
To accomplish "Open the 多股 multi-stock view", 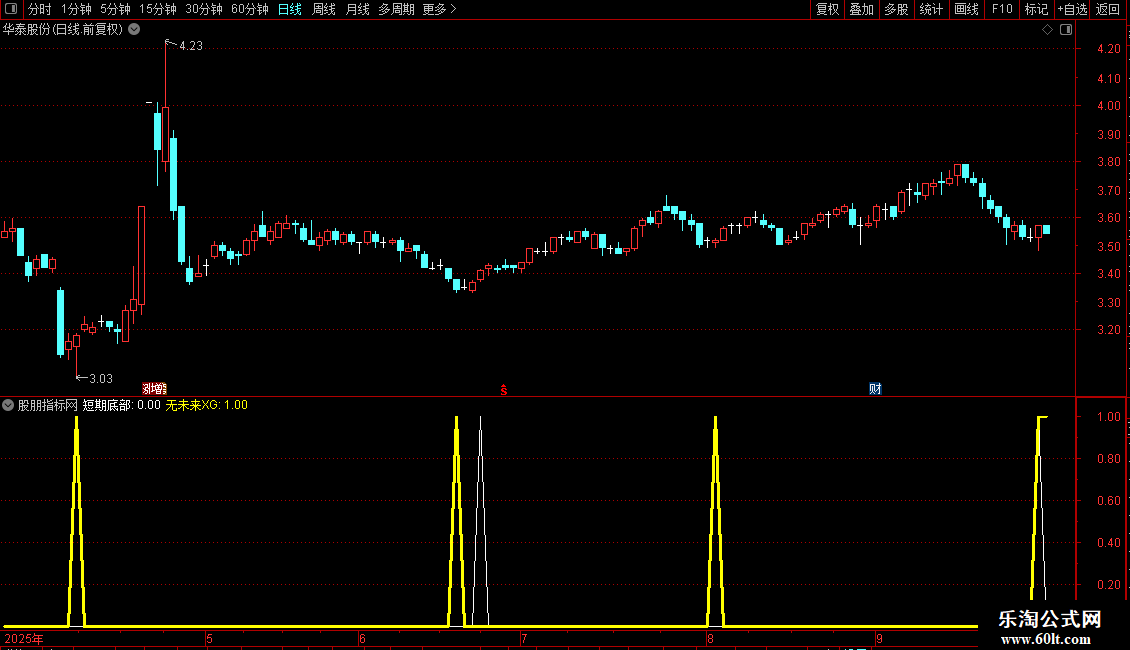I will click(x=896, y=9).
